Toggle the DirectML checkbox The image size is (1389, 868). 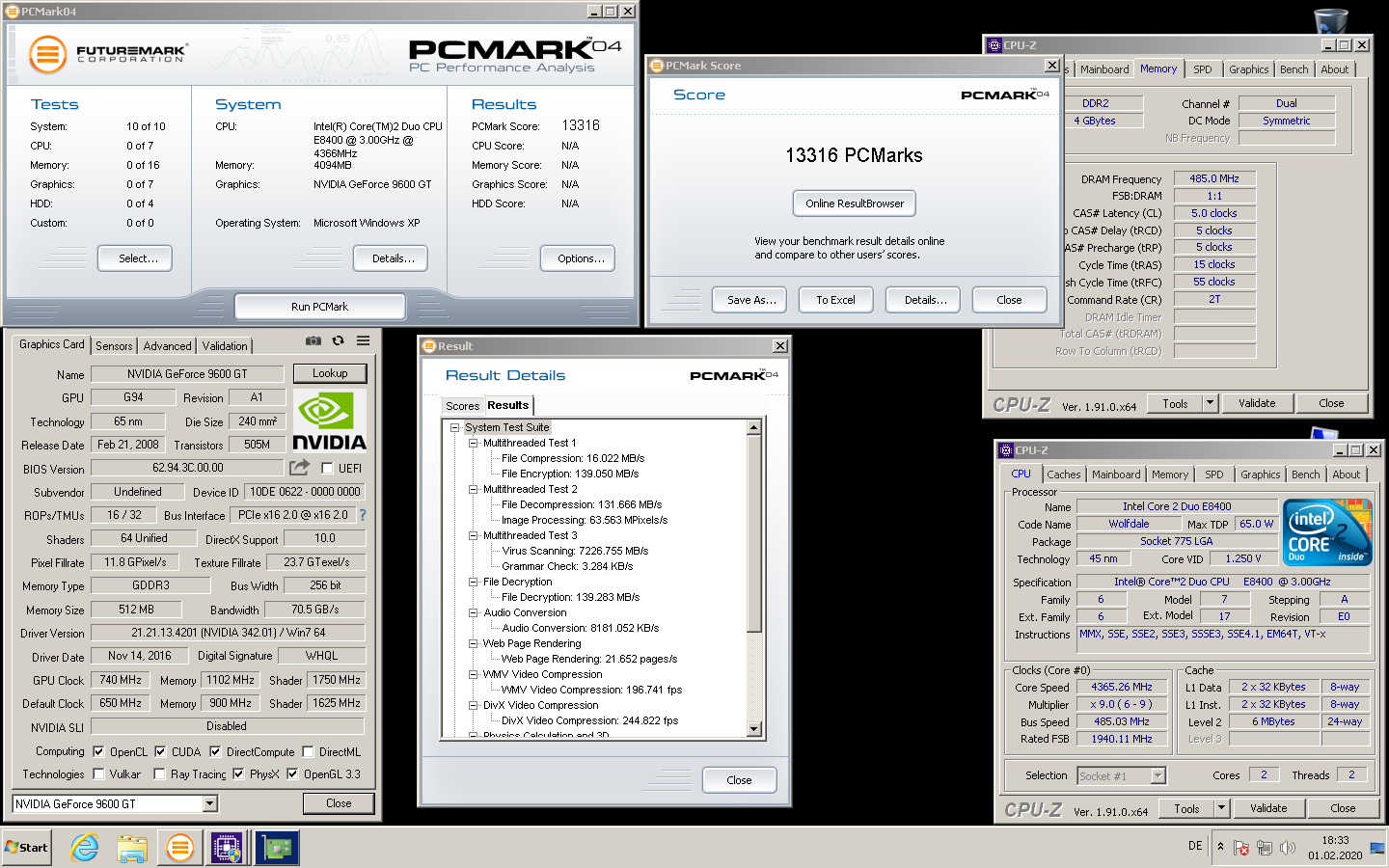coord(308,751)
